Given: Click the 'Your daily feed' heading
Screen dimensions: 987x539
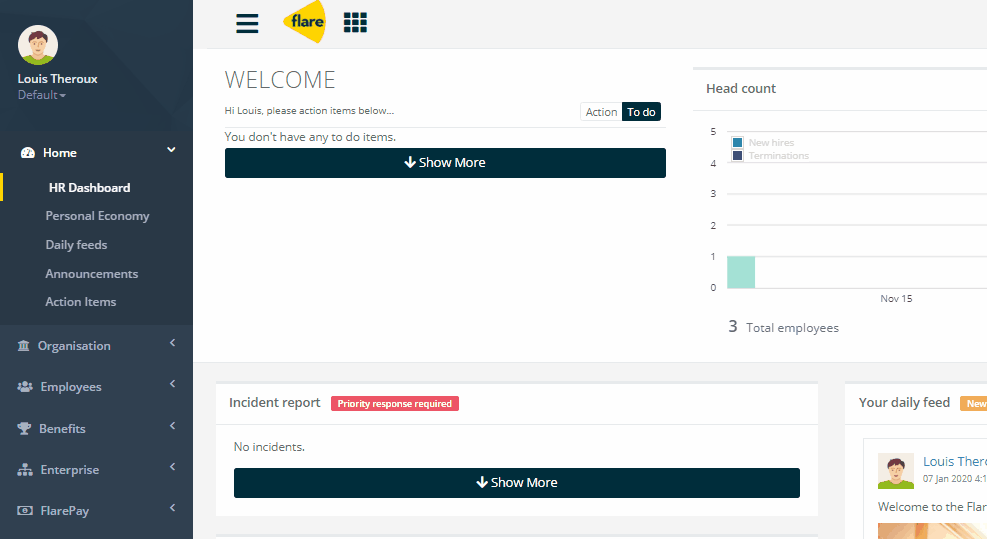Looking at the screenshot, I should pyautogui.click(x=905, y=402).
